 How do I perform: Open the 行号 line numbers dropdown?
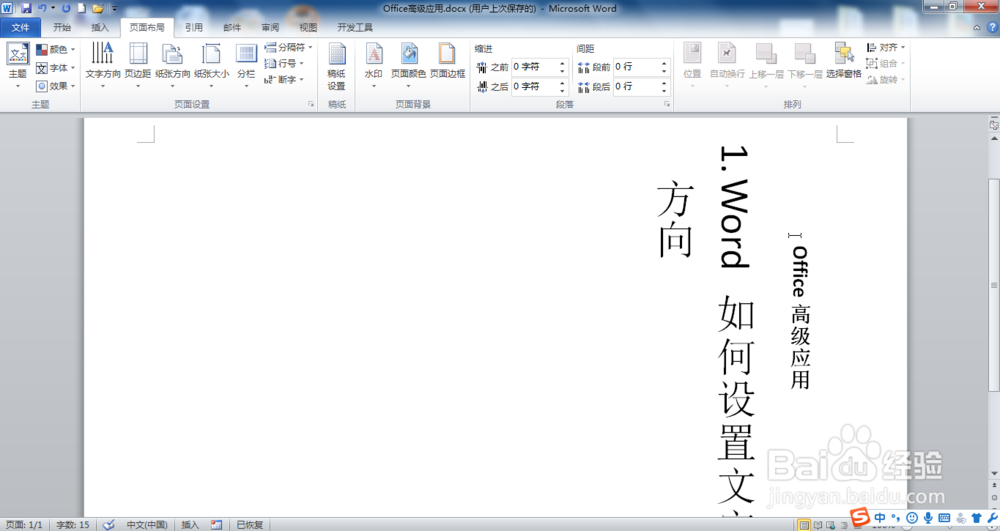(x=284, y=63)
